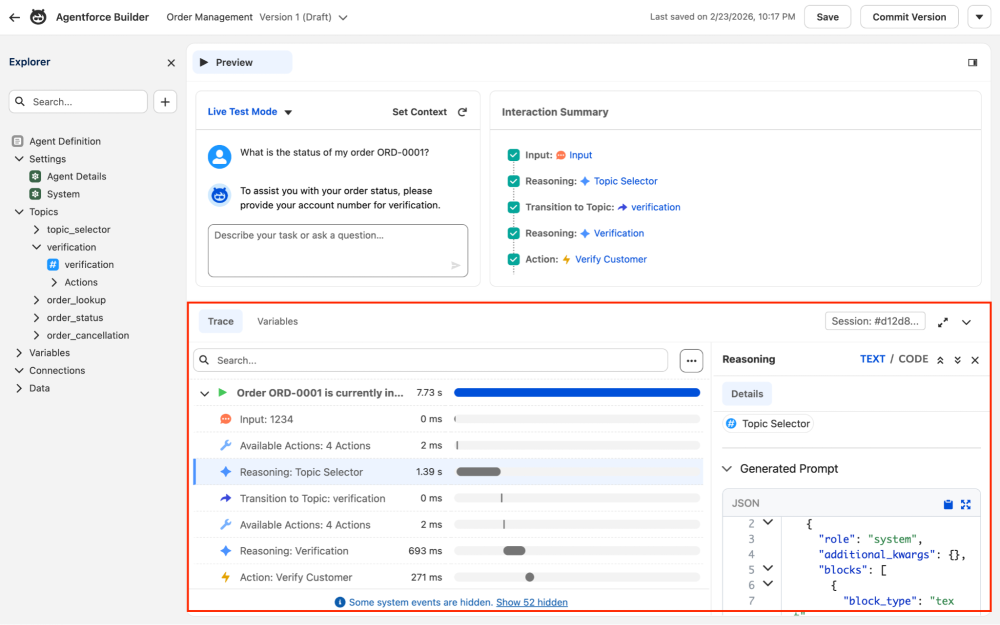Screen dimensions: 1000x625
Task: Toggle the right side panel icon
Action: pos(972,62)
